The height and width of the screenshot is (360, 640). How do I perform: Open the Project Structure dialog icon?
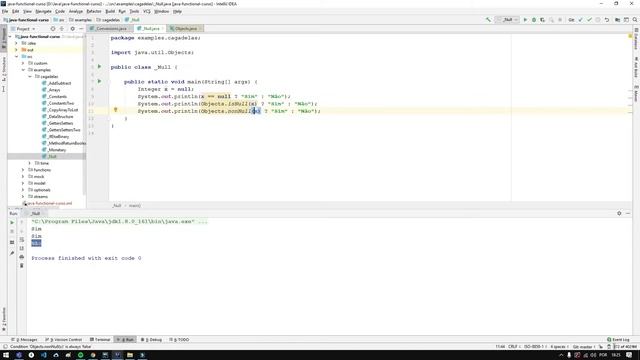(618, 20)
